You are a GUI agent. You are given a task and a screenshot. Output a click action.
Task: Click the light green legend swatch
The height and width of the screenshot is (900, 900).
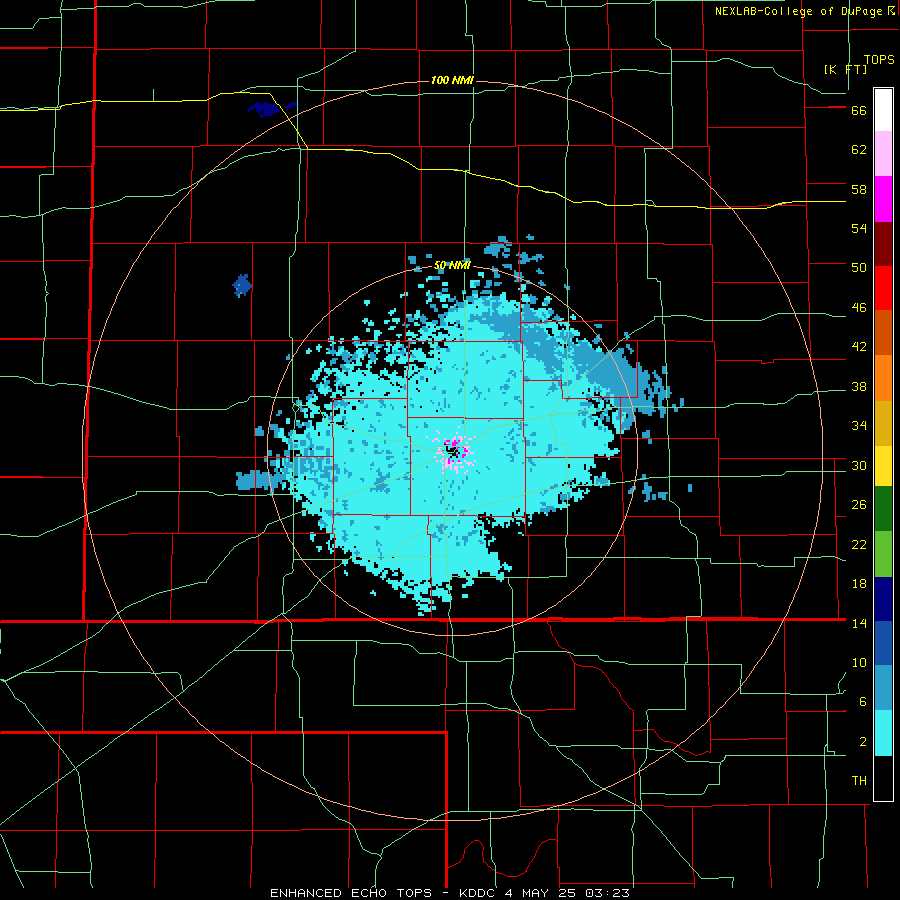coord(883,554)
